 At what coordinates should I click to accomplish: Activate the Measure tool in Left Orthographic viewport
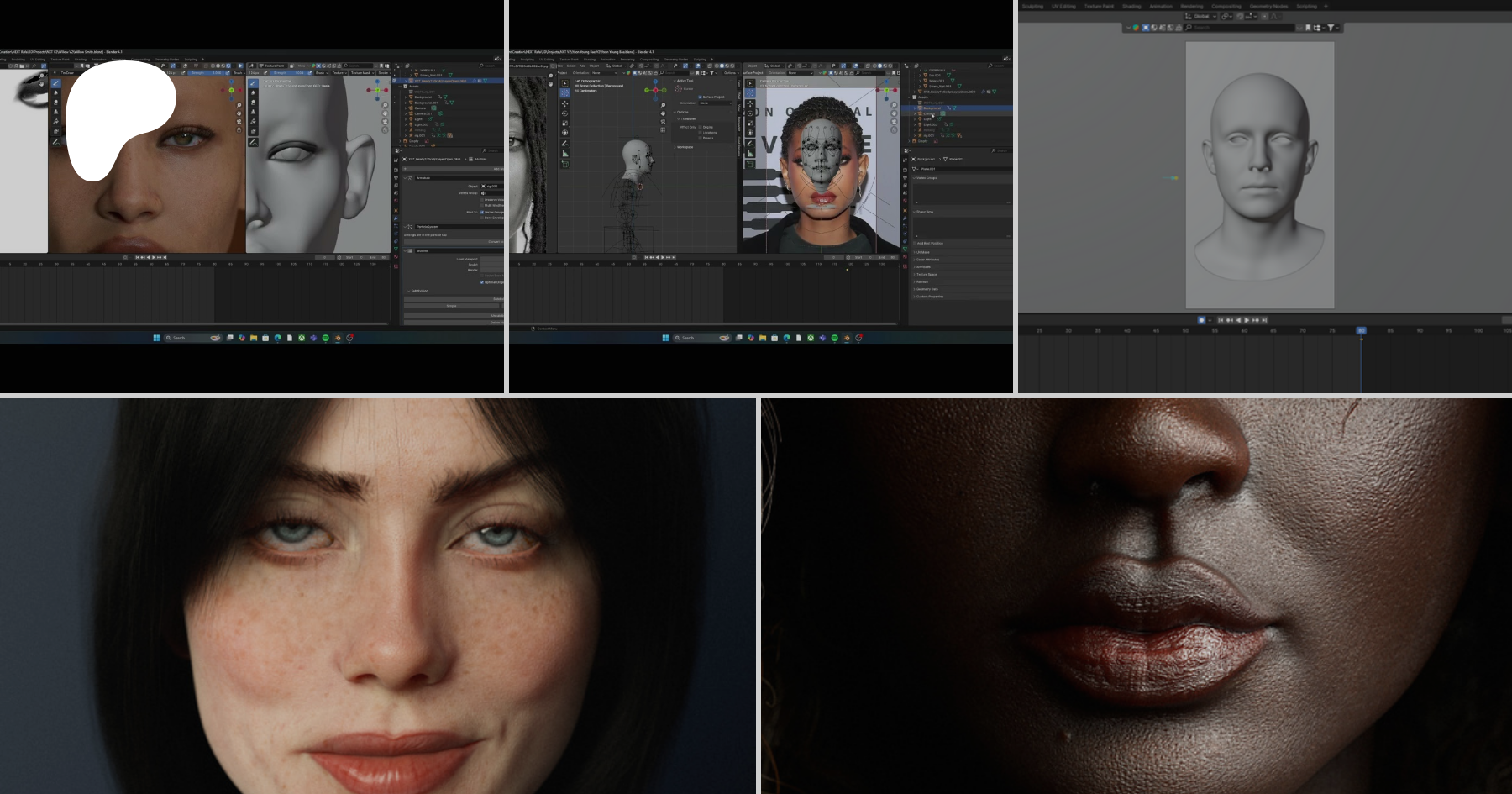pos(564,154)
